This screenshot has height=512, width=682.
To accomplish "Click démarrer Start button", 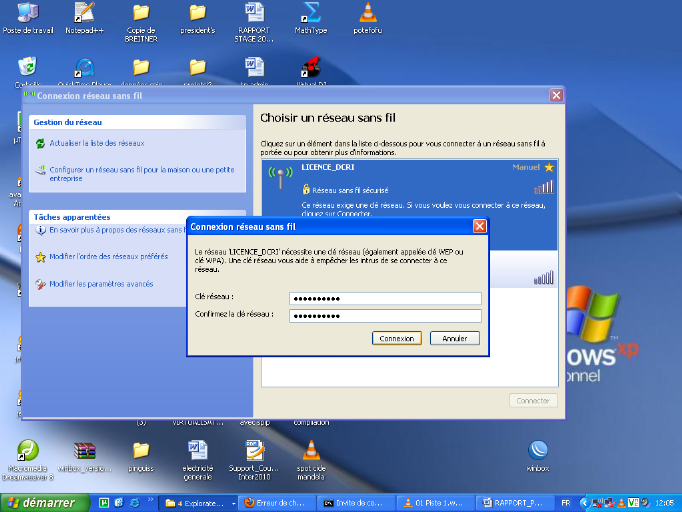I will point(43,503).
